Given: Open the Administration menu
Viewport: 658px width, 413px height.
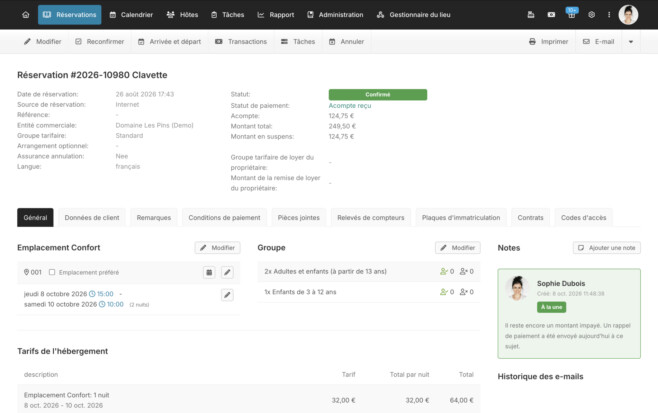Looking at the screenshot, I should (x=335, y=15).
